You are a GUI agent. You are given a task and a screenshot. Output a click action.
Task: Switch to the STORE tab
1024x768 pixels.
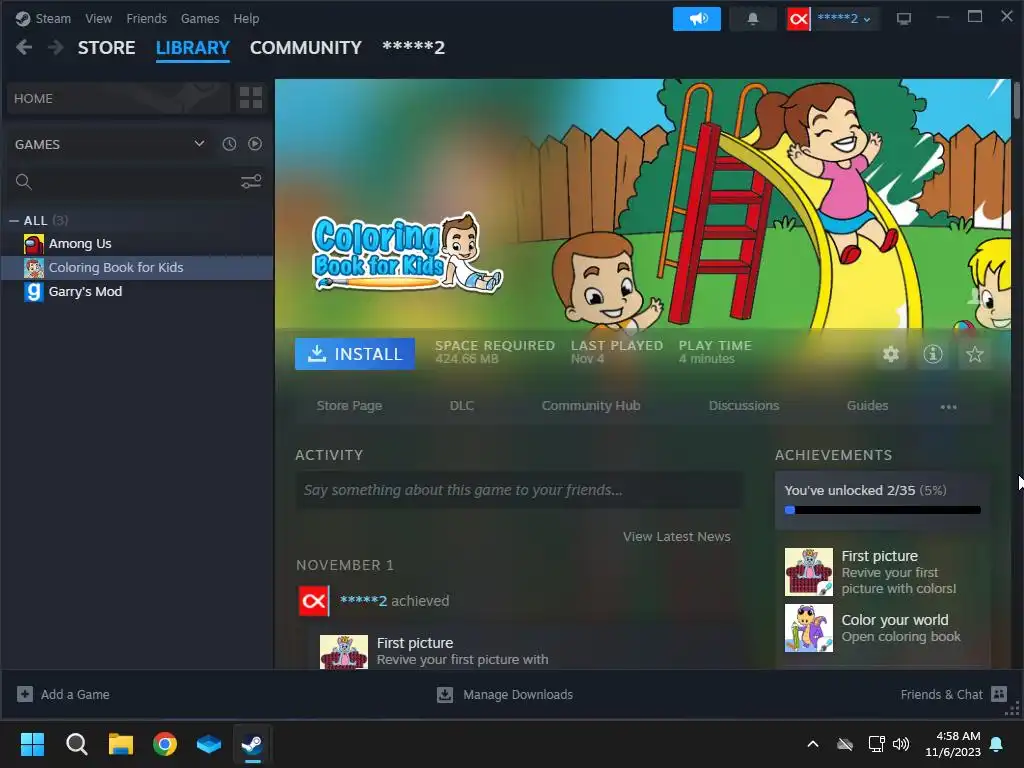pos(106,48)
